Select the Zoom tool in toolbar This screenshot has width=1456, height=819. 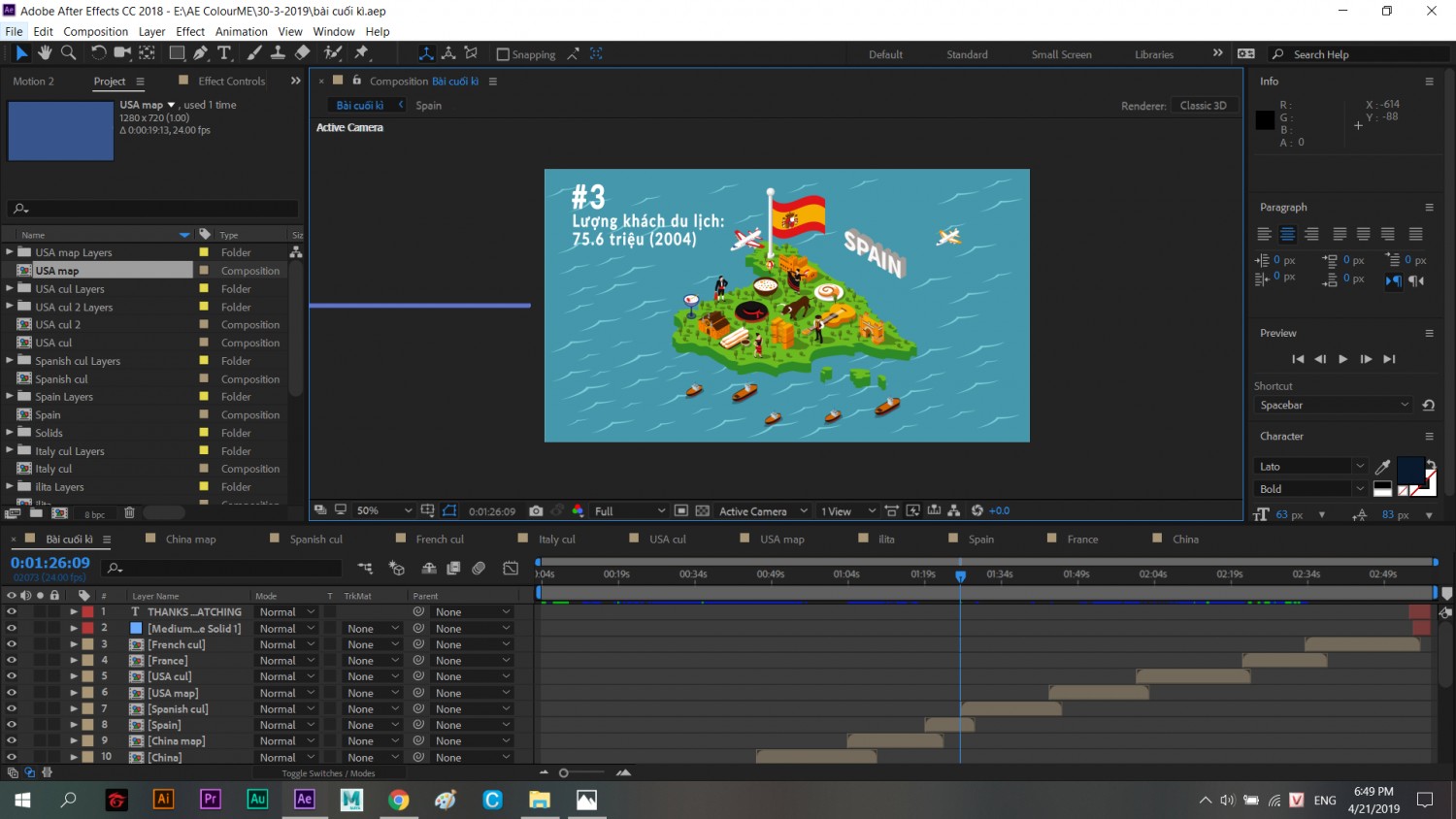(69, 53)
